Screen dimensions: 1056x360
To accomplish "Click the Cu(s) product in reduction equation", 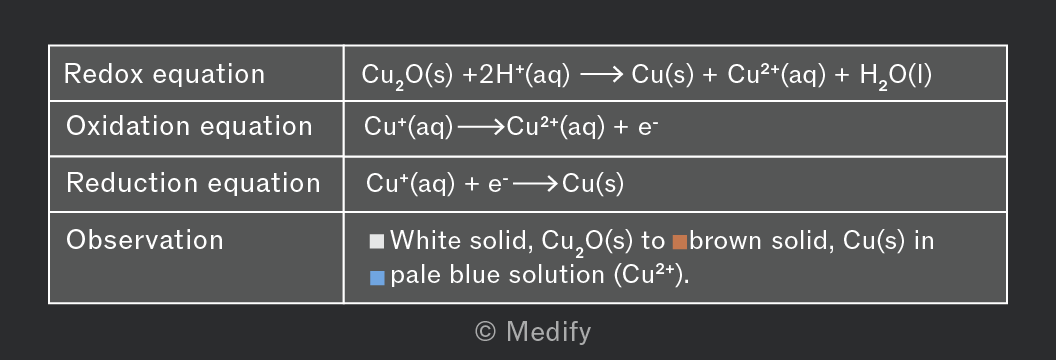I will [593, 183].
